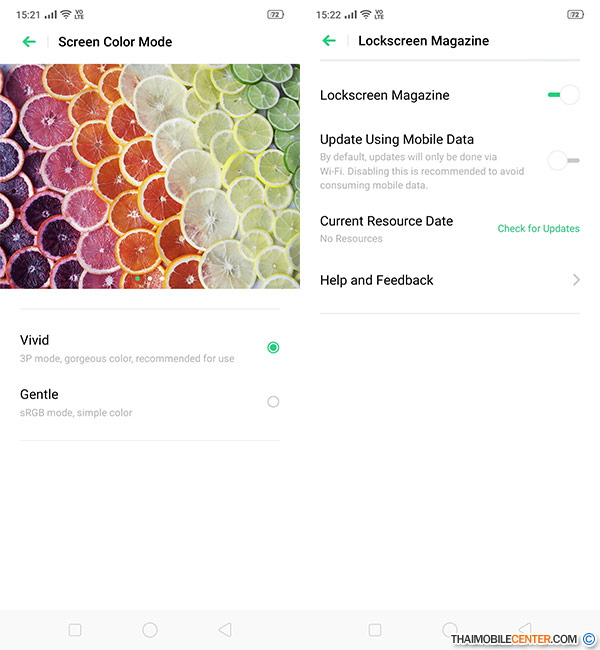Enable Update Using Mobile Data switch

[x=564, y=161]
